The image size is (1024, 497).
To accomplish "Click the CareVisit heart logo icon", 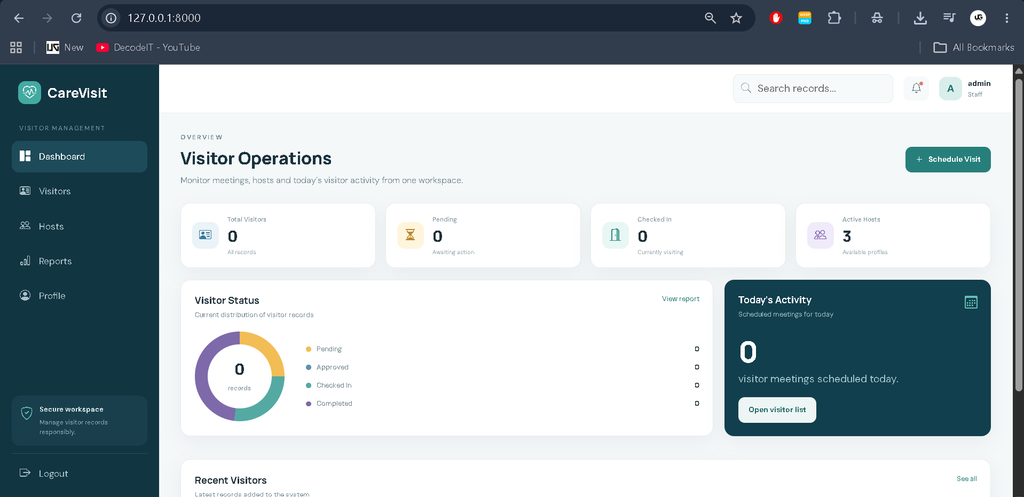I will pos(29,93).
